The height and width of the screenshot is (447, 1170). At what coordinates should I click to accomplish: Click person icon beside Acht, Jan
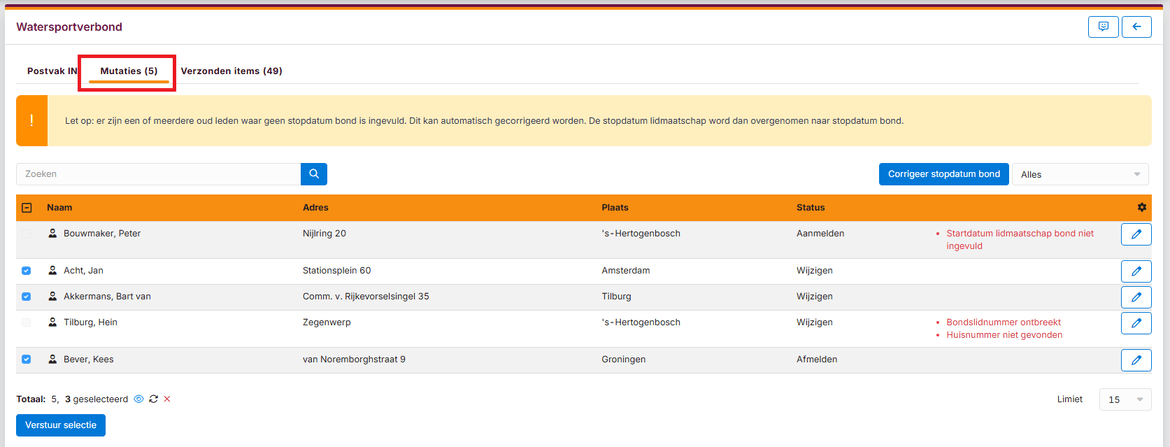click(x=53, y=271)
